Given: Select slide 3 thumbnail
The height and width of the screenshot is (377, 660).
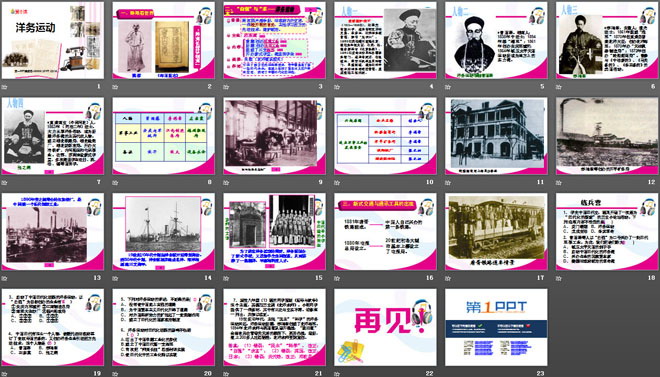Looking at the screenshot, I should click(274, 40).
